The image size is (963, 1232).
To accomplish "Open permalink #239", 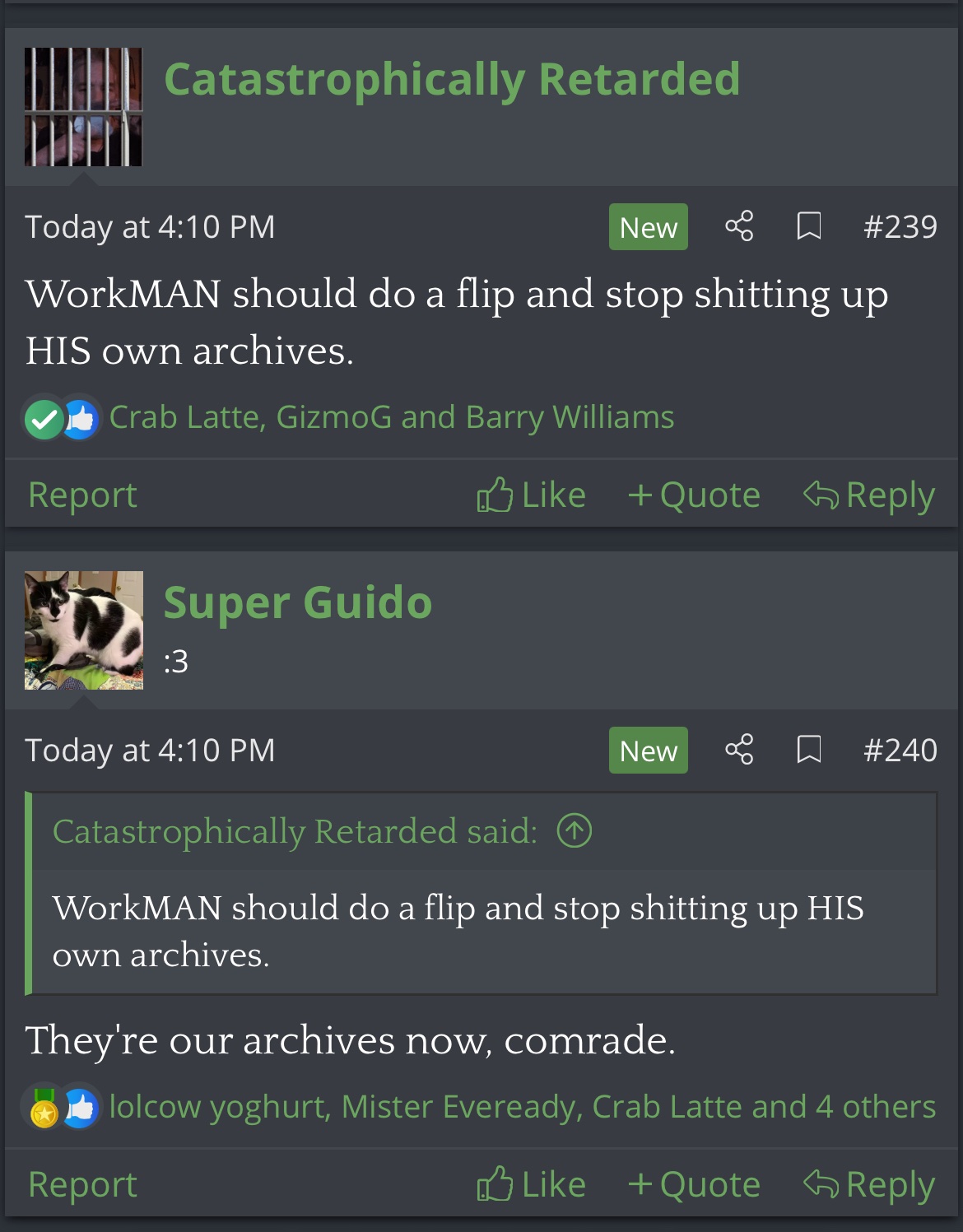I will (900, 226).
